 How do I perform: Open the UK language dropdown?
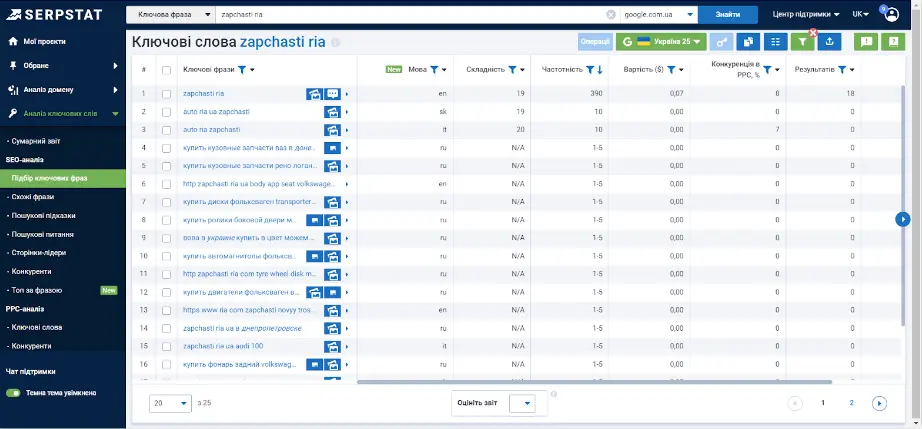[x=860, y=15]
